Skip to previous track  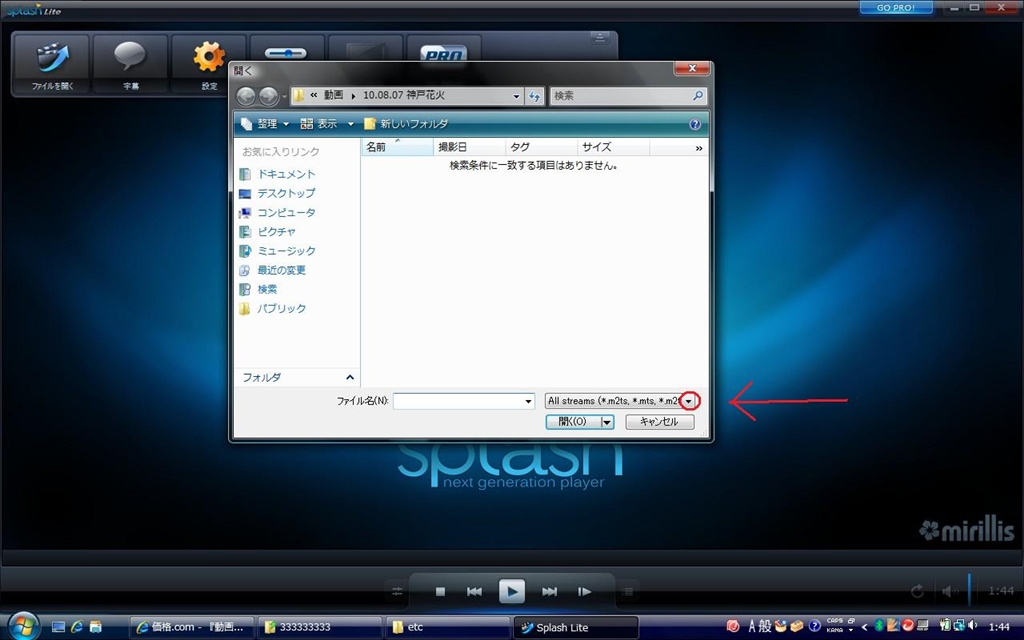(475, 592)
